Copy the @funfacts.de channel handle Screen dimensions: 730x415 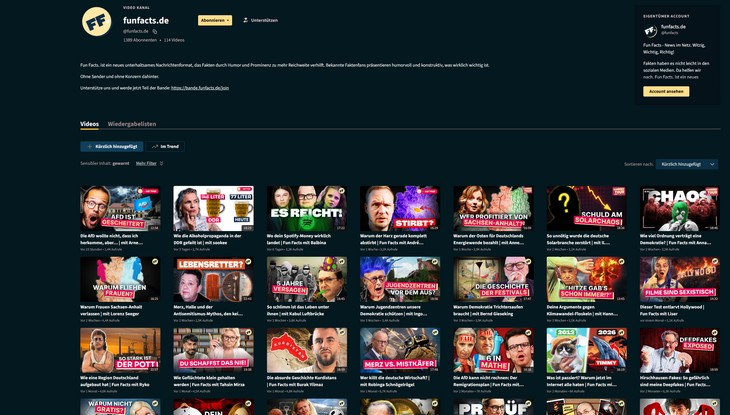pyautogui.click(x=155, y=32)
